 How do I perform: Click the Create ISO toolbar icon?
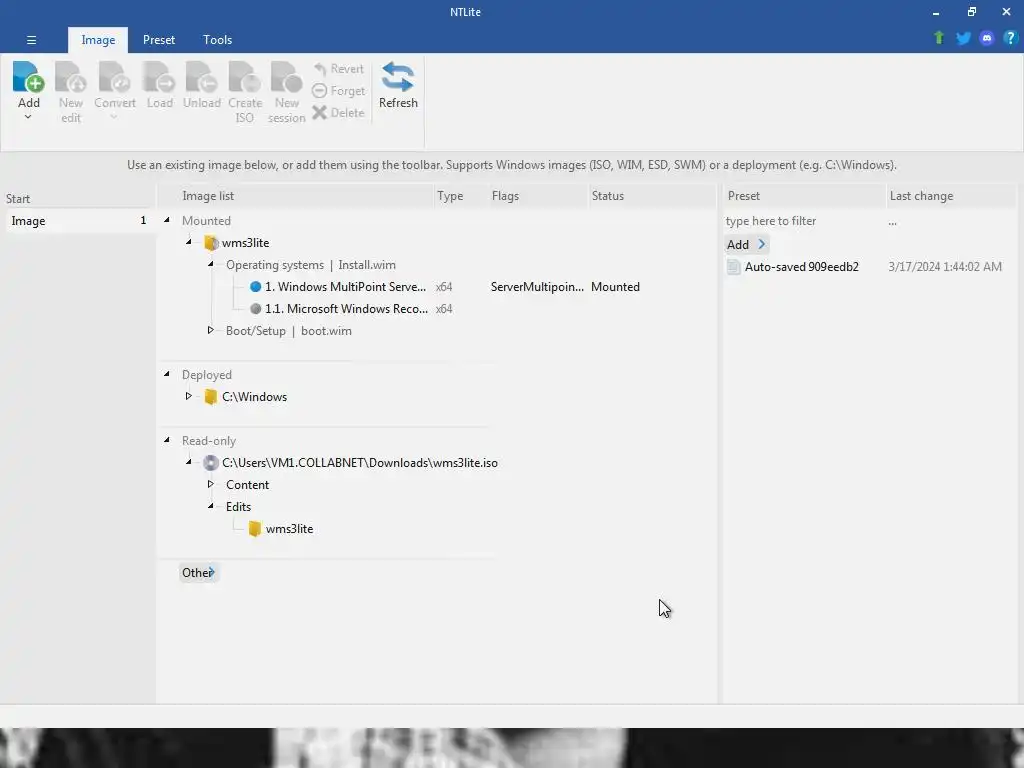[x=245, y=77]
